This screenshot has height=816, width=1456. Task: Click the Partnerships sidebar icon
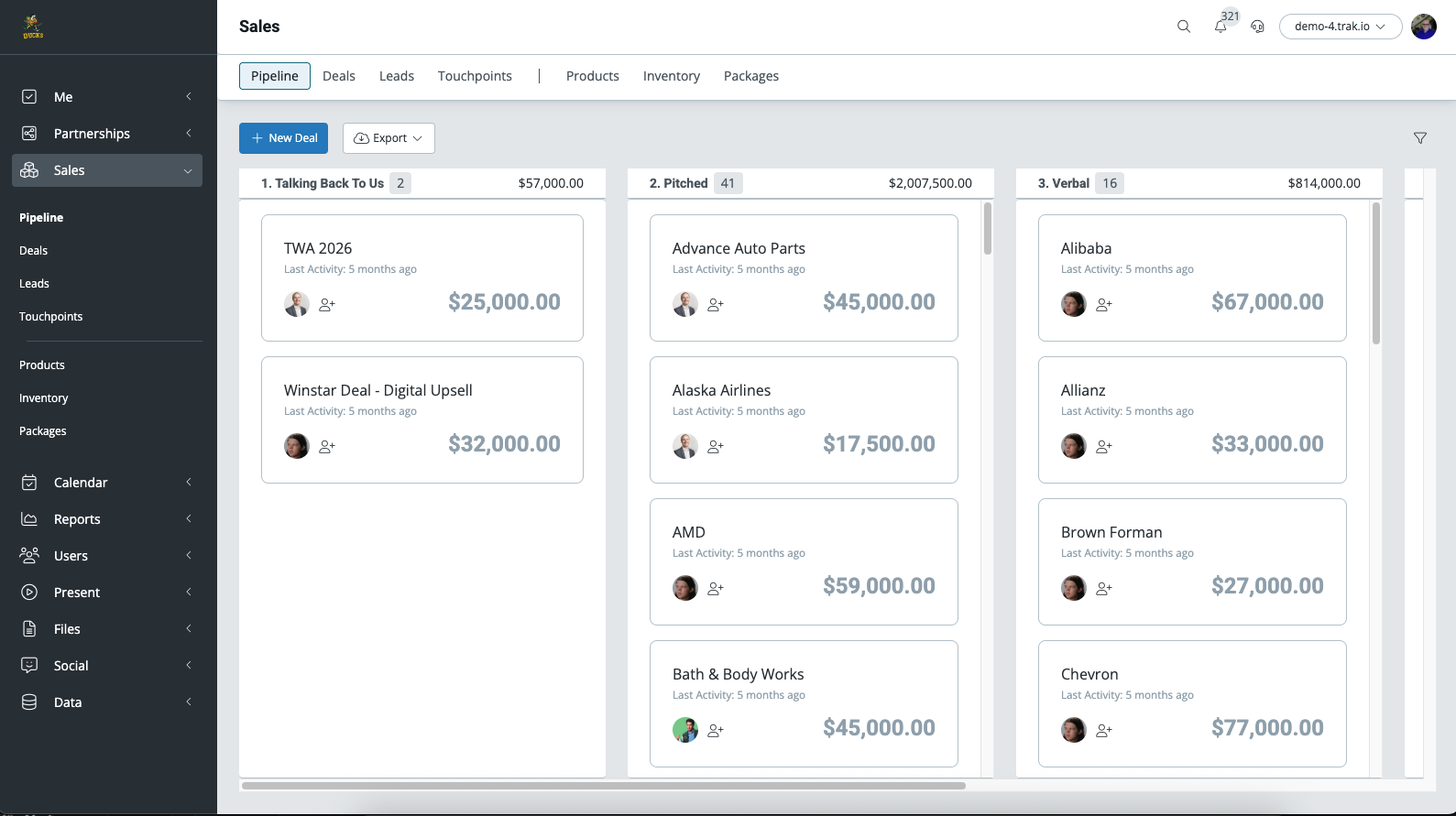click(29, 134)
